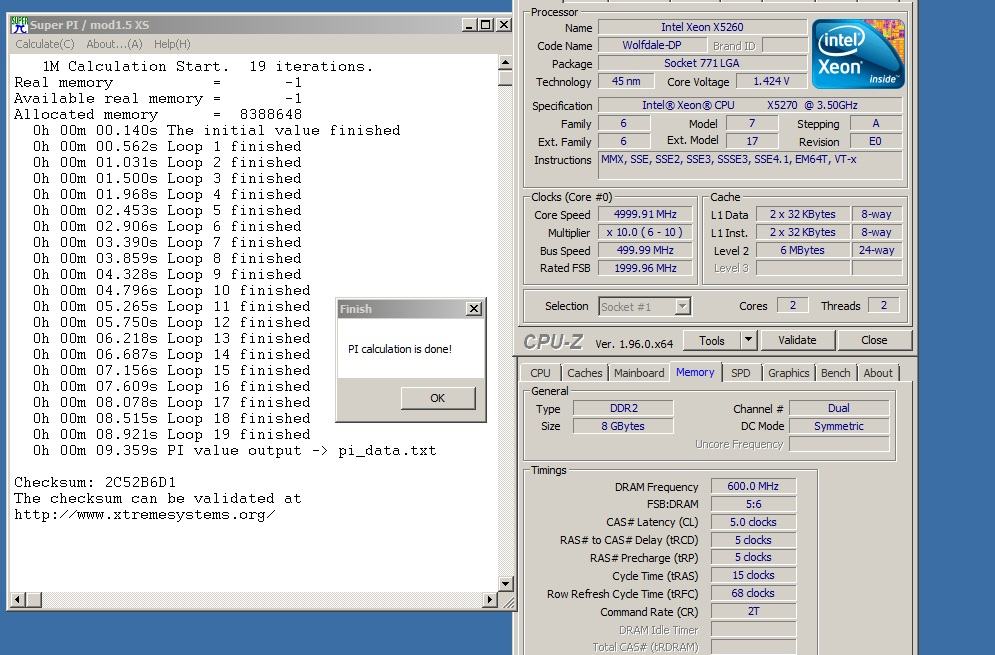The height and width of the screenshot is (655, 995).
Task: Click the 5.0 clocks CAS latency value
Action: [753, 522]
